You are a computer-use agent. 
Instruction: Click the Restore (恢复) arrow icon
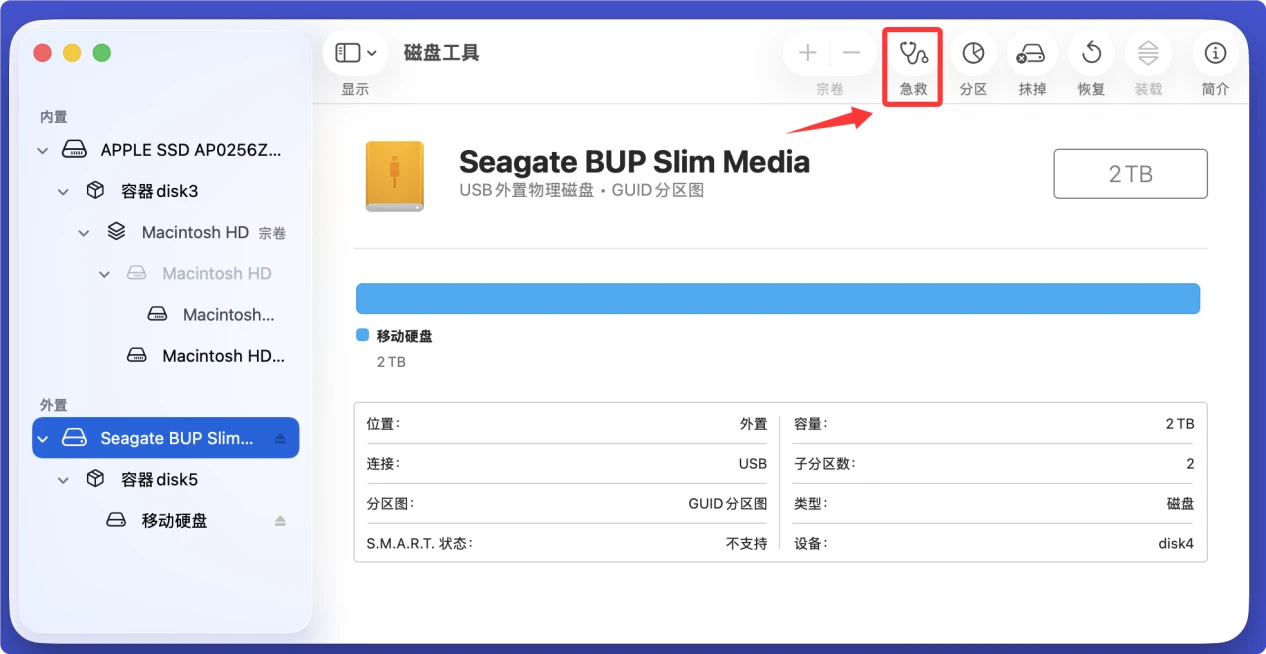(x=1091, y=53)
